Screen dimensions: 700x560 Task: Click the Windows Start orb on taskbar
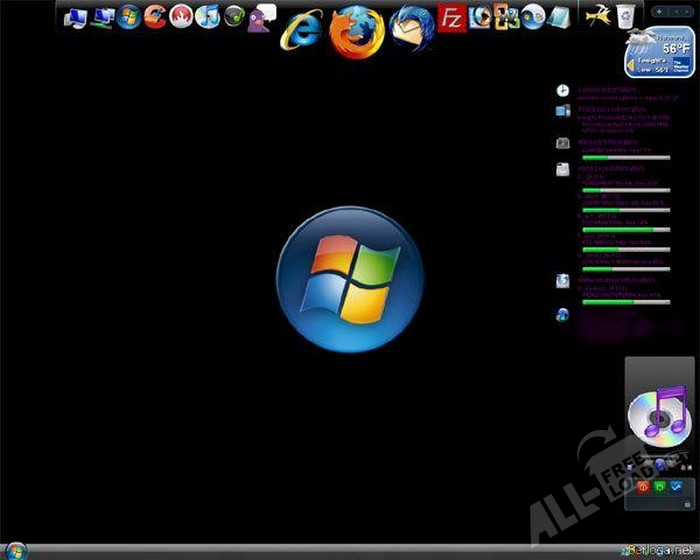17,550
